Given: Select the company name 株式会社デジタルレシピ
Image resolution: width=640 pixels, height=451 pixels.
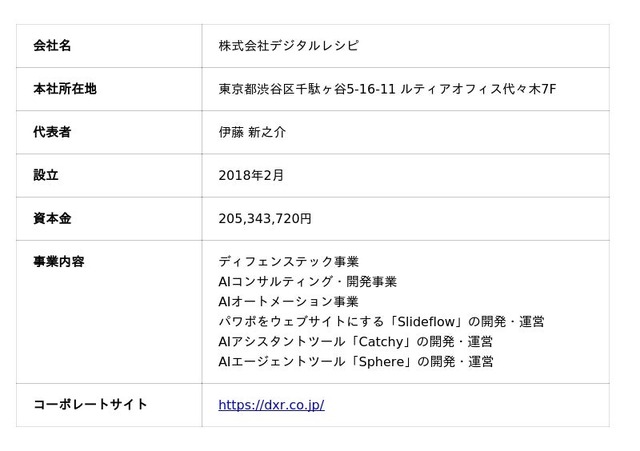Looking at the screenshot, I should (x=289, y=45).
